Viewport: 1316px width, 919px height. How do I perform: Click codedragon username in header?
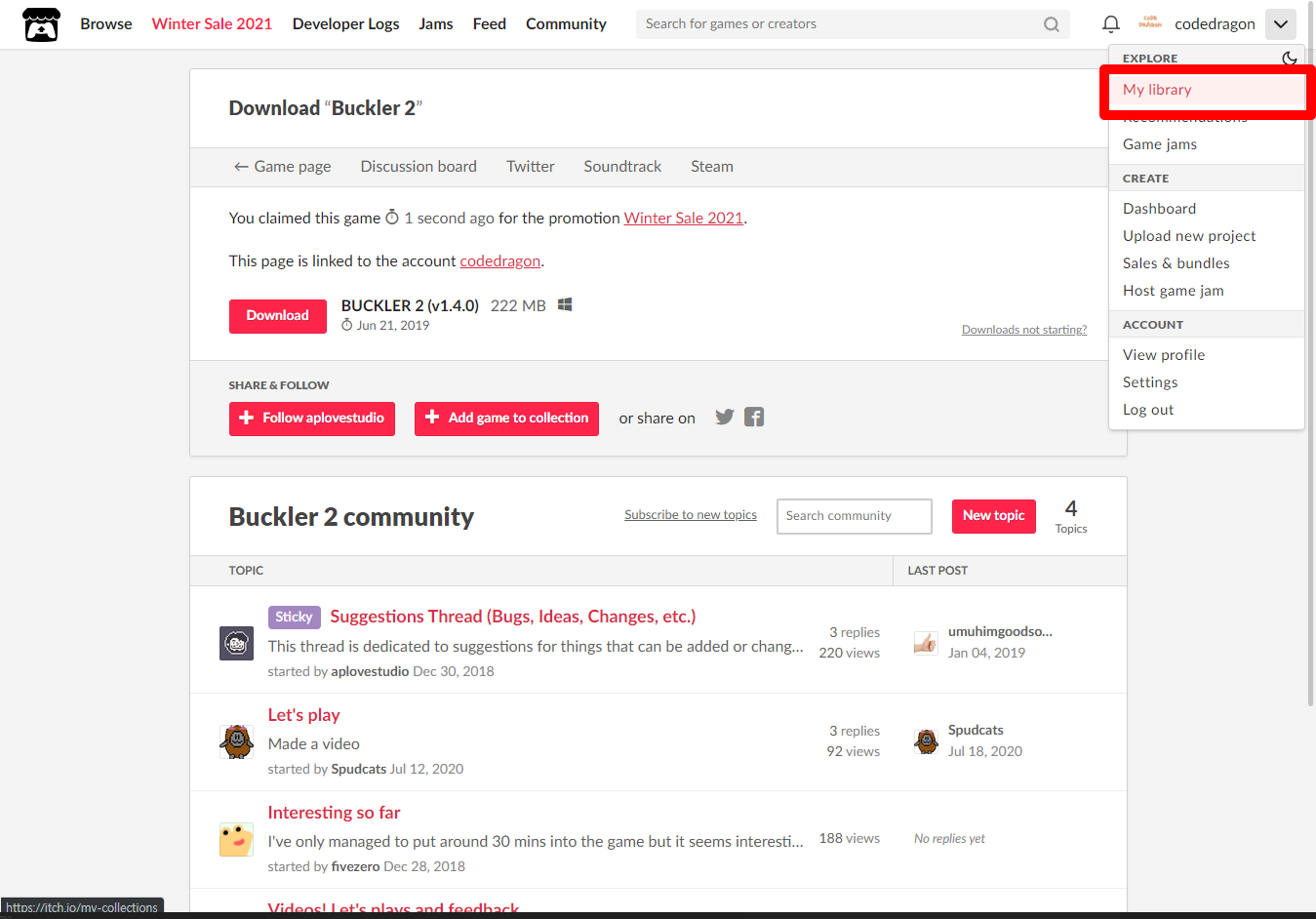click(1215, 24)
